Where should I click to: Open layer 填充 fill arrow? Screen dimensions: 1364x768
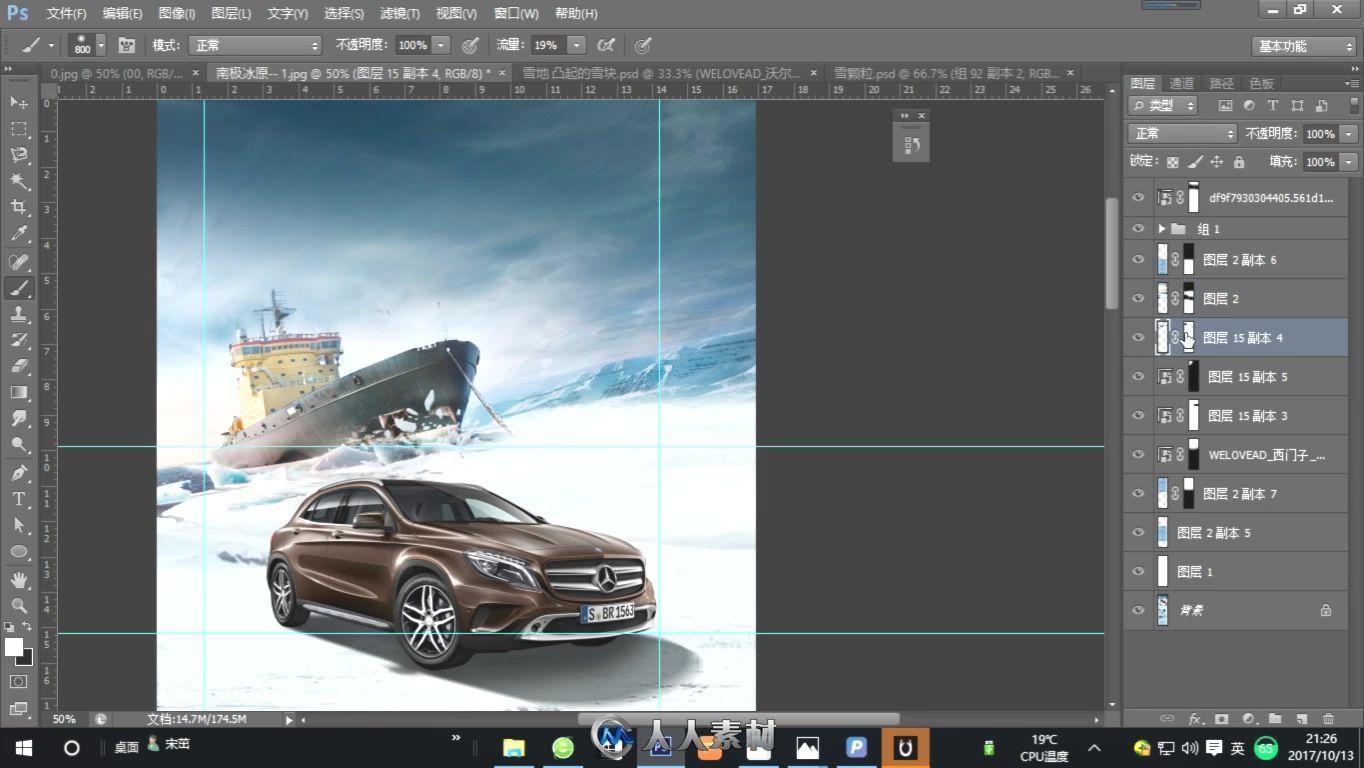[1349, 162]
